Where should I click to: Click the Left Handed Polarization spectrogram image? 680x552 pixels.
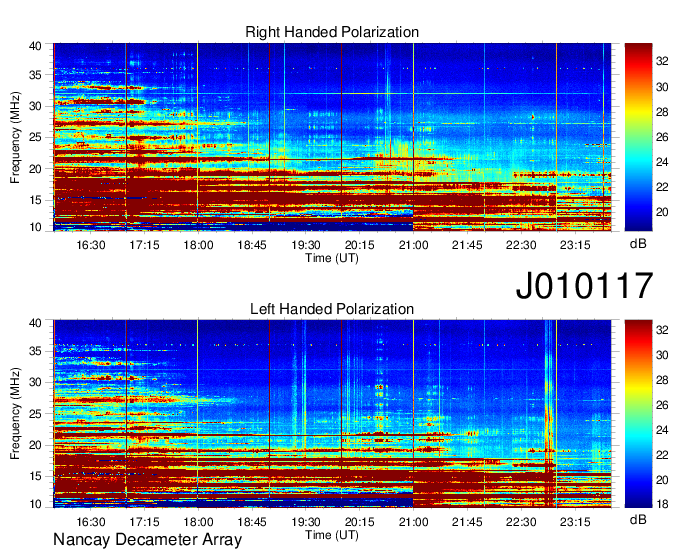[332, 414]
